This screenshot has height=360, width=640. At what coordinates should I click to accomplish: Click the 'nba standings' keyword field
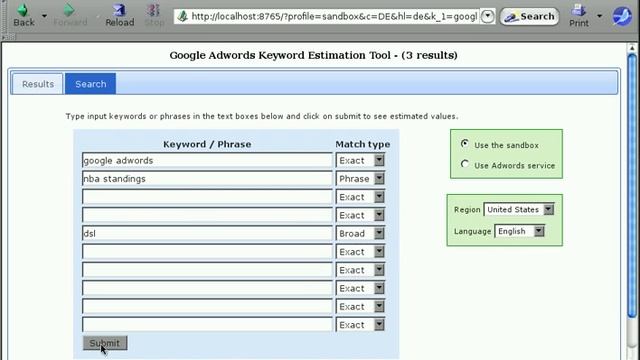[x=207, y=179]
